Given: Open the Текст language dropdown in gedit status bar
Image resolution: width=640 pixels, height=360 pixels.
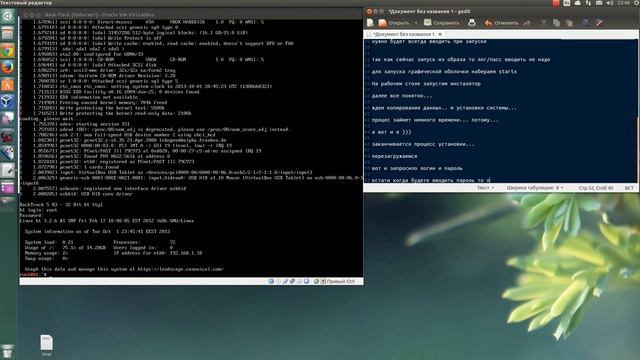Looking at the screenshot, I should [485, 188].
